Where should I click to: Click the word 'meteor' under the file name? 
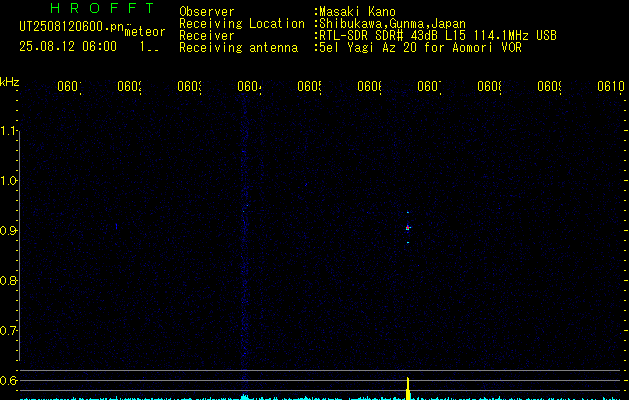pos(145,32)
